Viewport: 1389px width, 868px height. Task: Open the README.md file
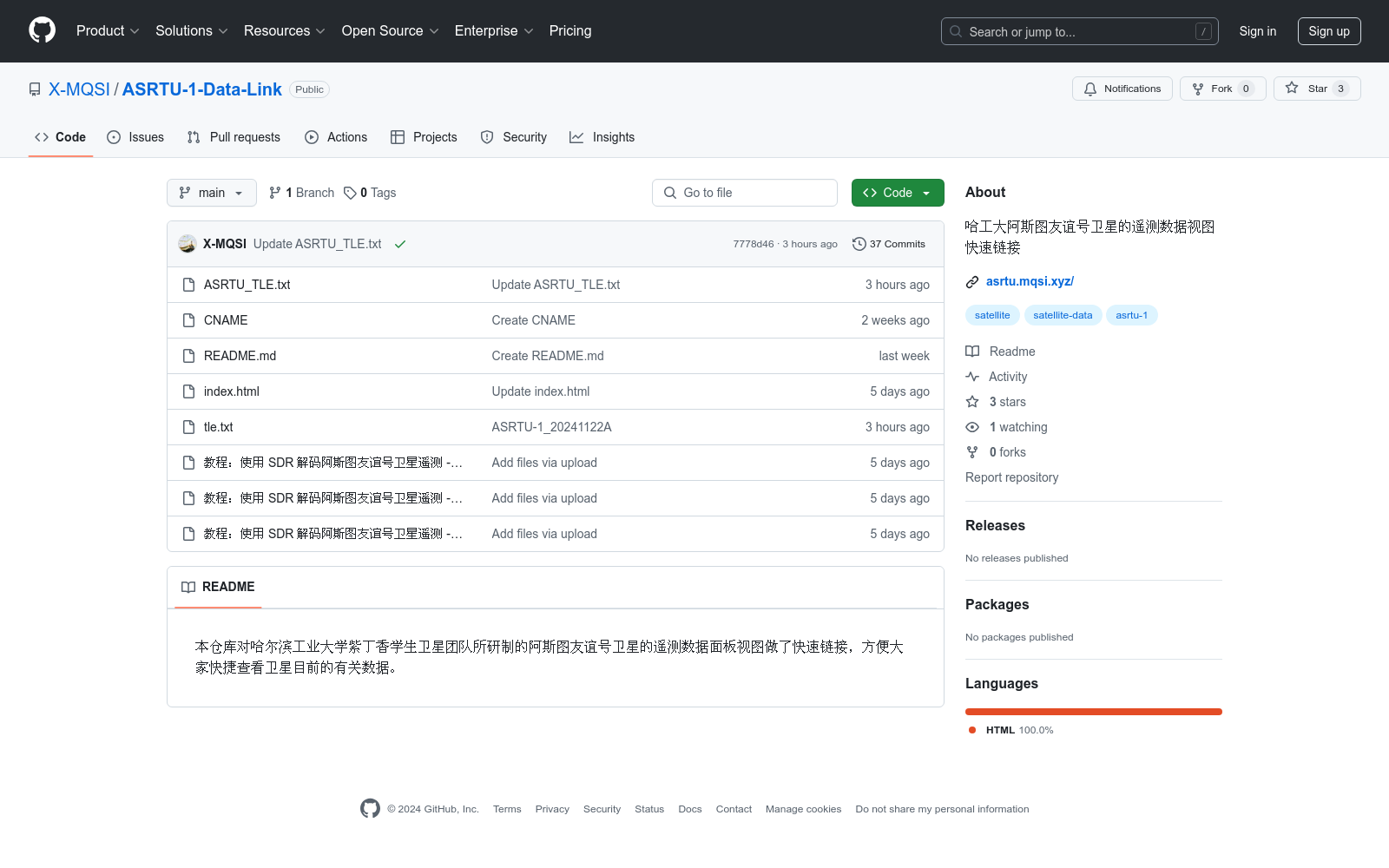240,356
